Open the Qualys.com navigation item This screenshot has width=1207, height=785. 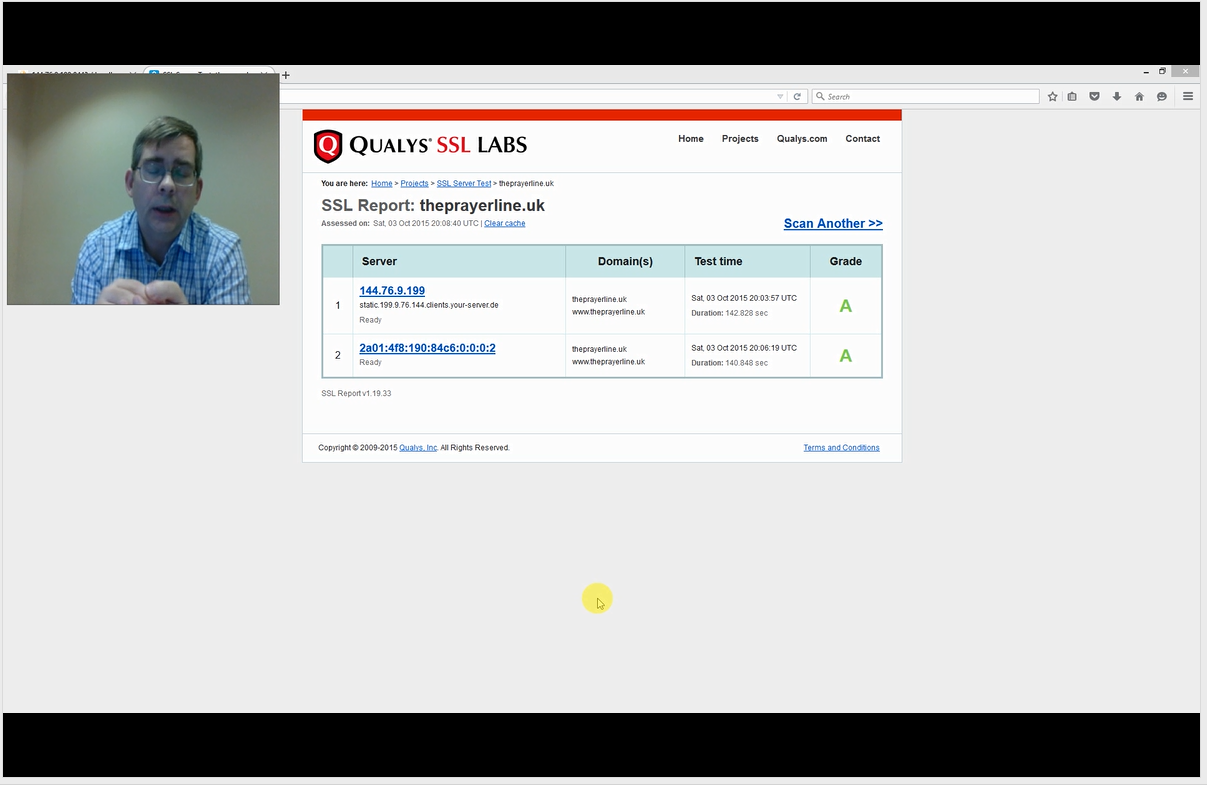(802, 139)
